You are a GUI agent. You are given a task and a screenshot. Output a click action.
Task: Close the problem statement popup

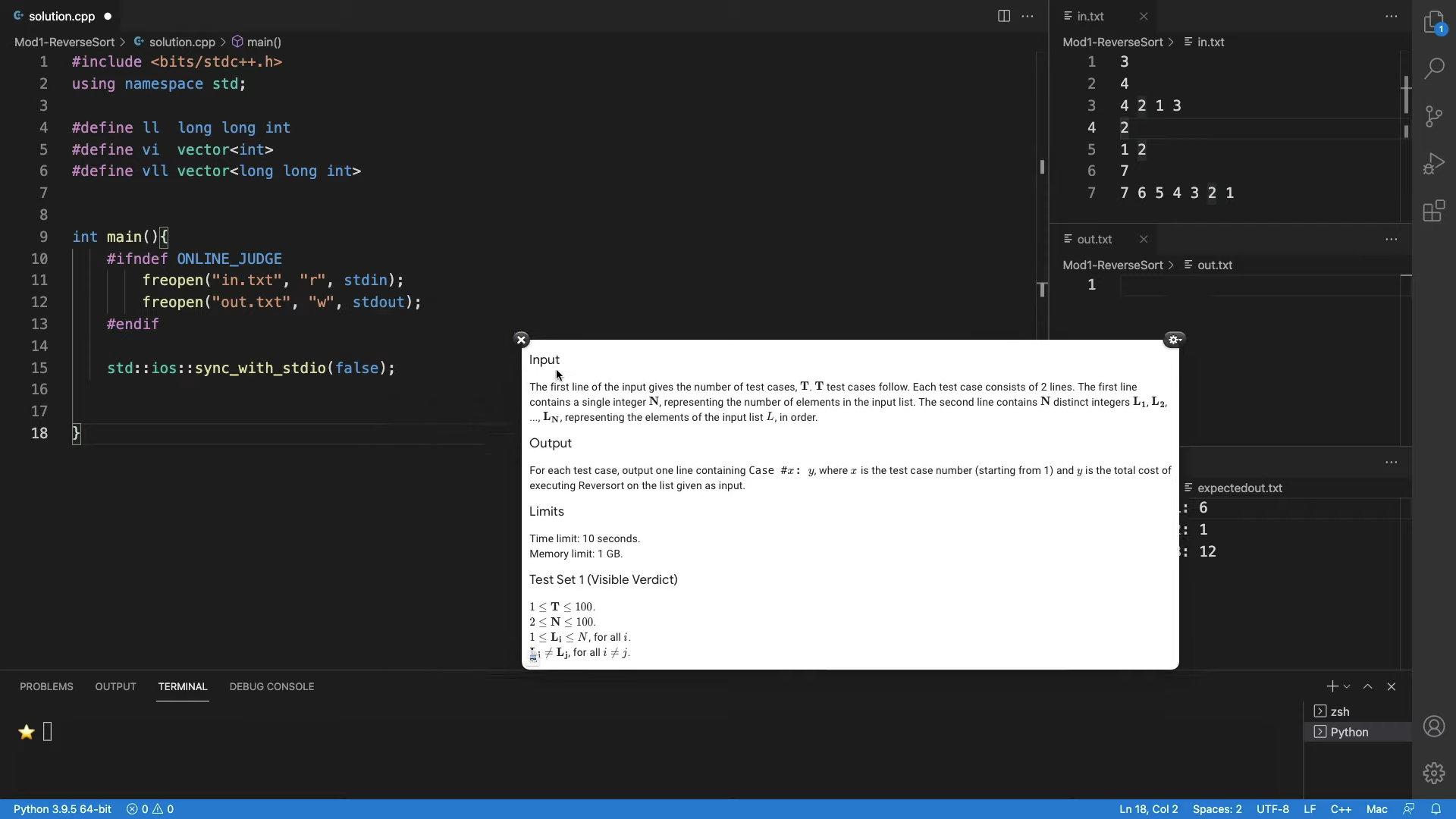click(x=521, y=340)
